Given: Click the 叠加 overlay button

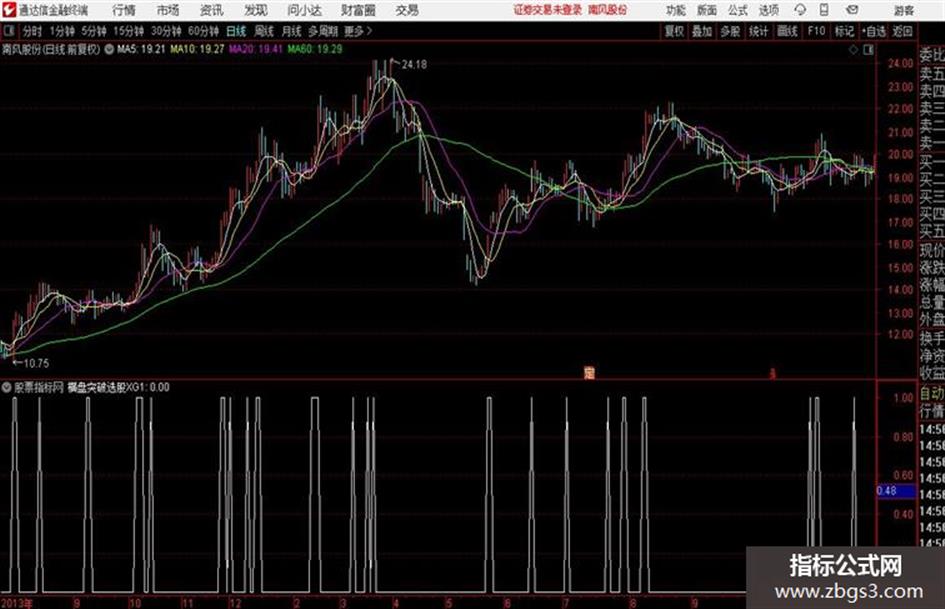Looking at the screenshot, I should [x=702, y=31].
